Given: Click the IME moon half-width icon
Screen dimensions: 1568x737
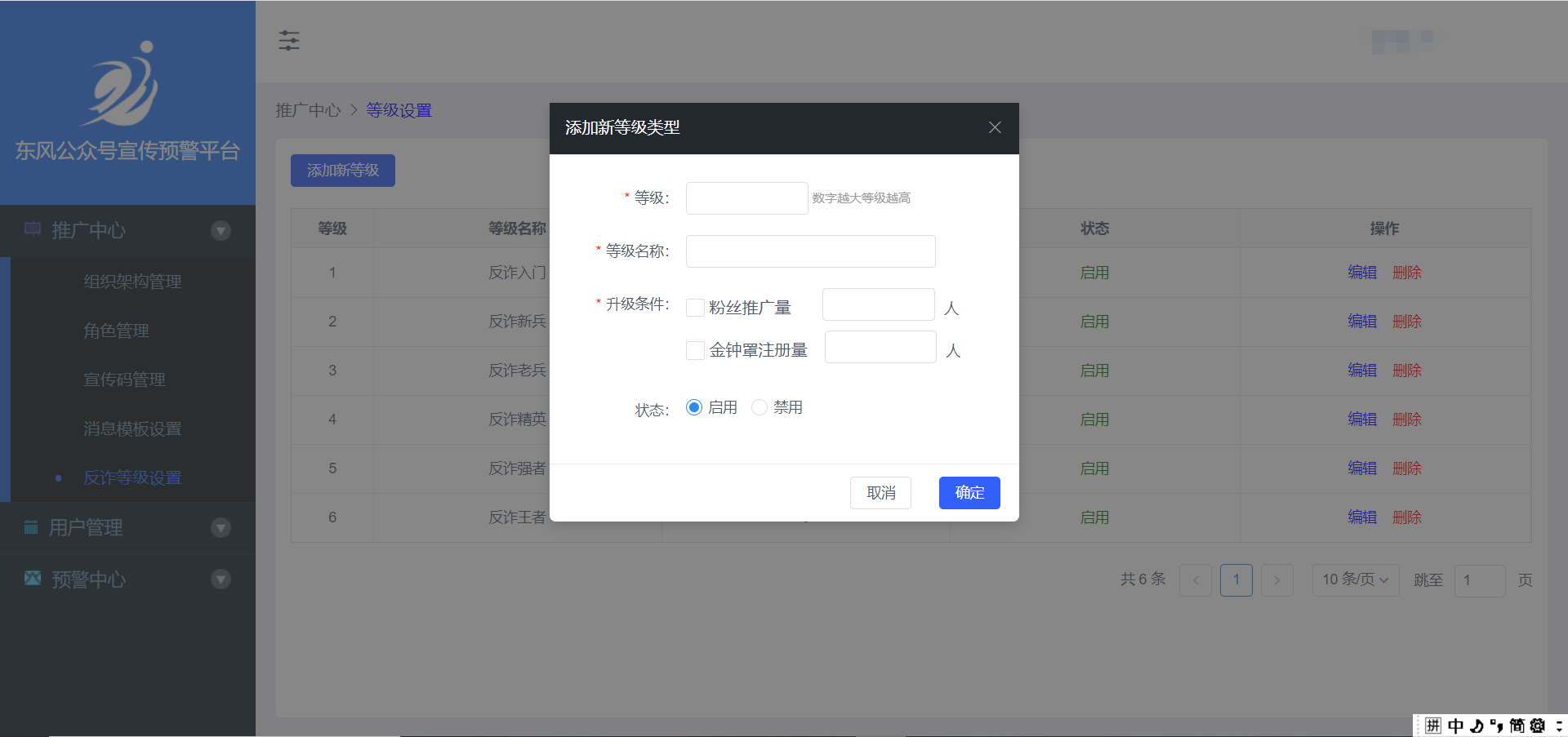Looking at the screenshot, I should [x=1477, y=726].
